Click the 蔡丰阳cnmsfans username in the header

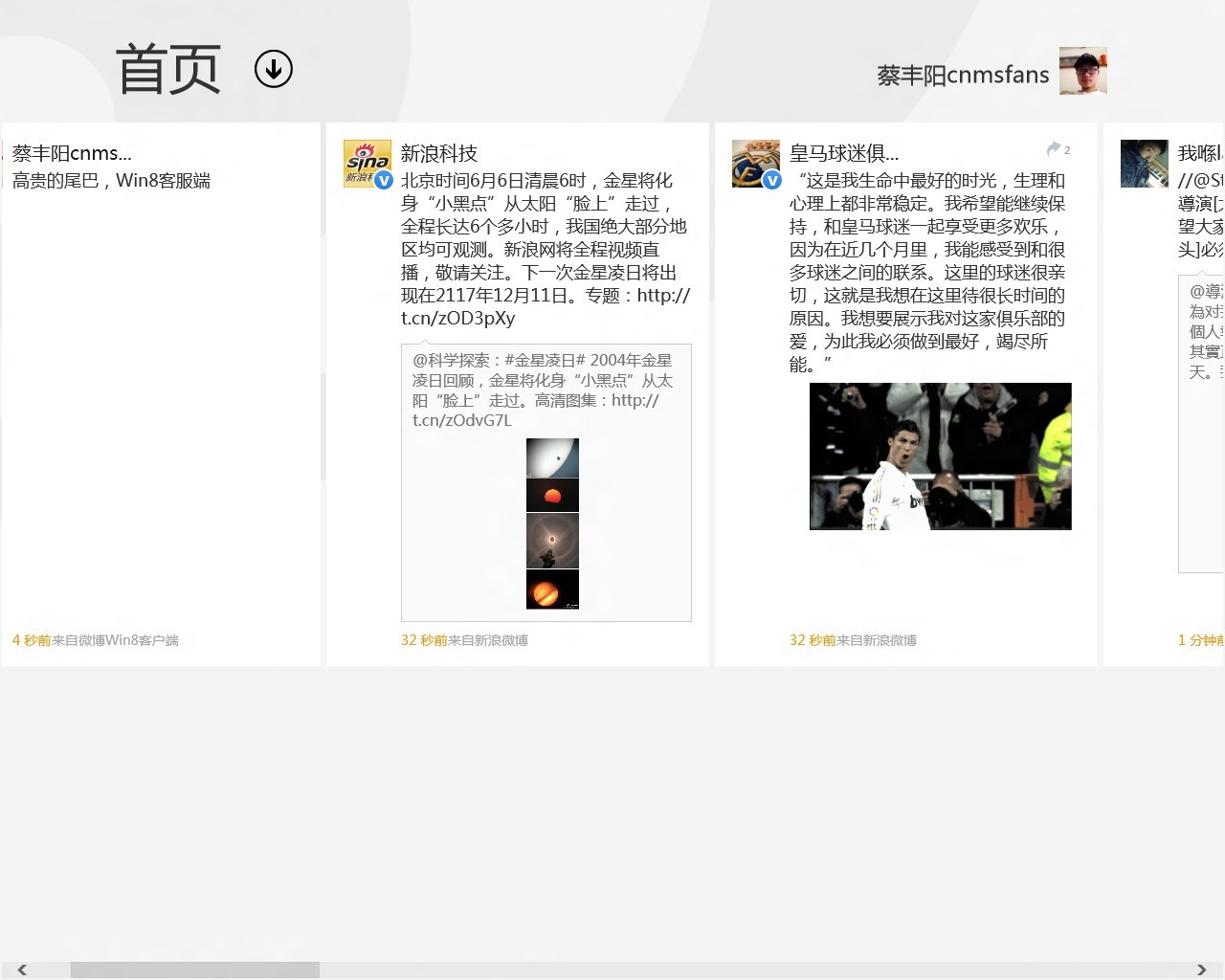click(x=963, y=75)
